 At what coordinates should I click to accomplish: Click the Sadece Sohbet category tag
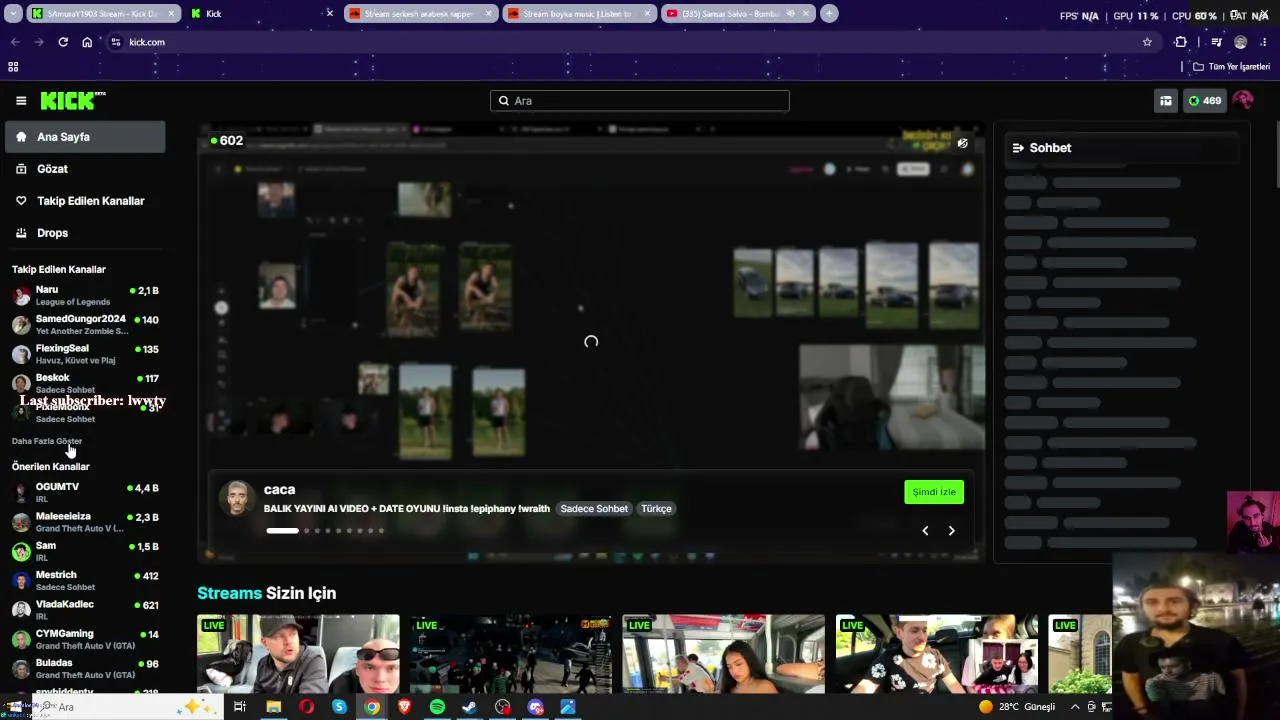point(594,509)
